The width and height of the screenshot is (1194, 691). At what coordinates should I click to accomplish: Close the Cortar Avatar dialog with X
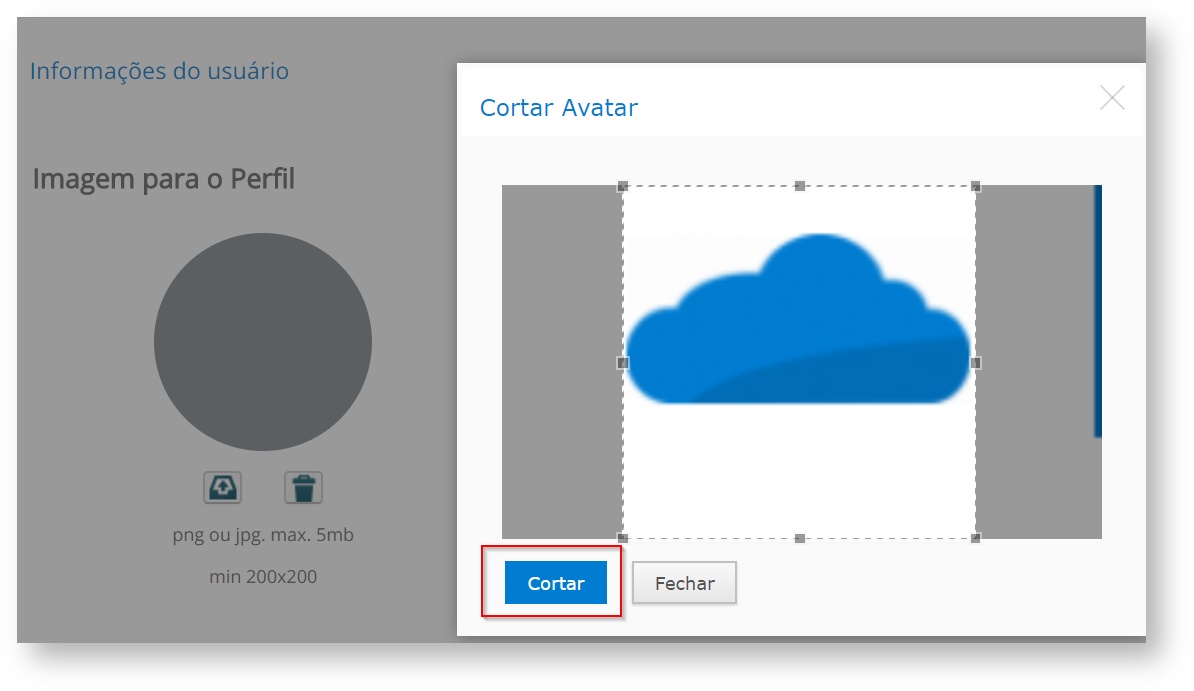(1111, 98)
